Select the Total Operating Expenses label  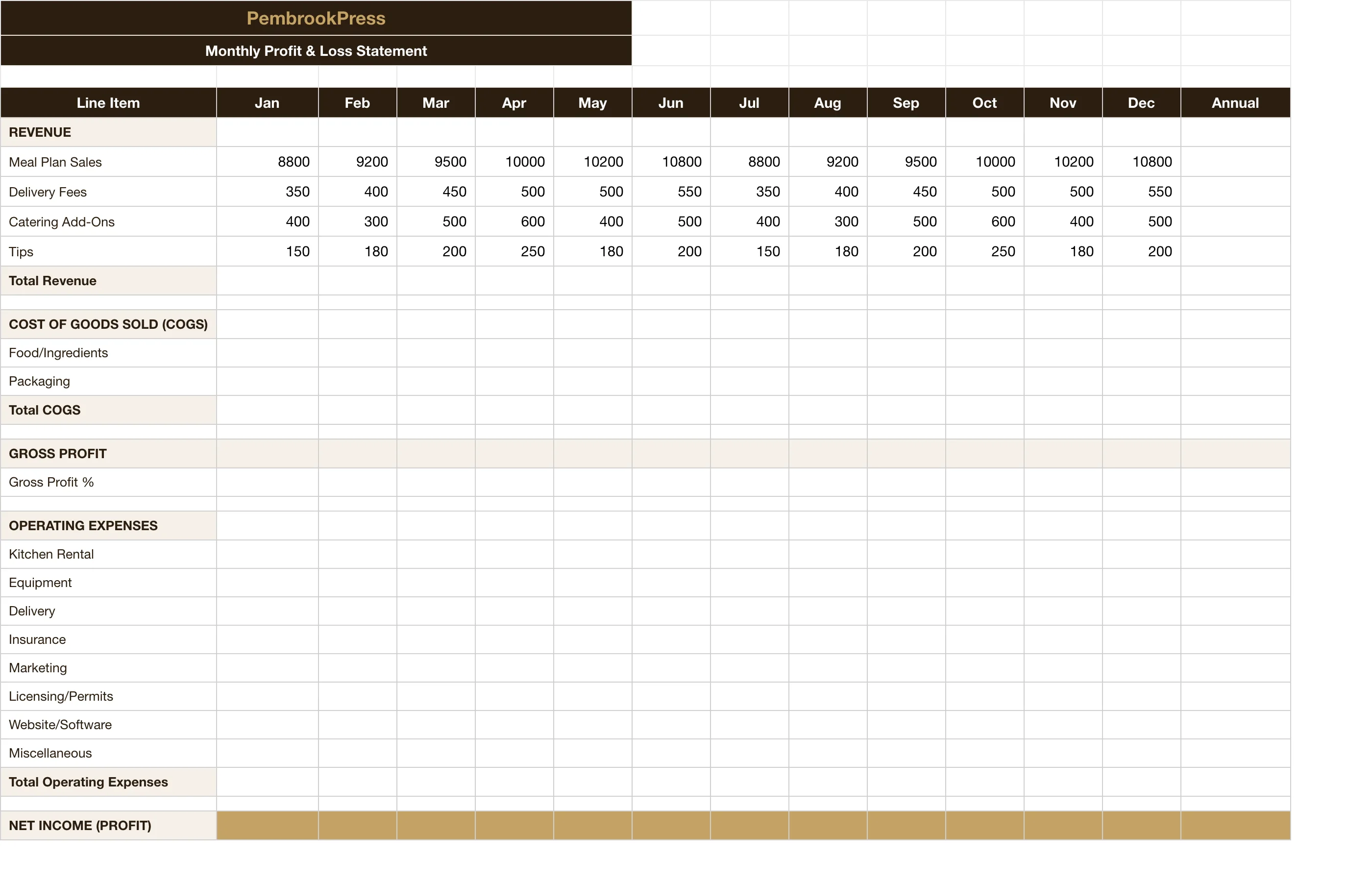click(108, 782)
